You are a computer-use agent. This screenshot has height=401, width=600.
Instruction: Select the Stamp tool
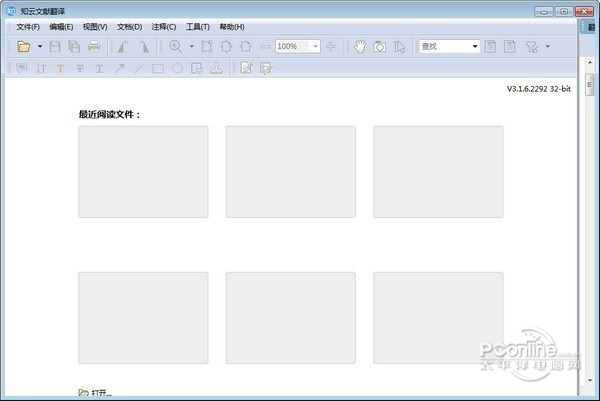pos(217,68)
